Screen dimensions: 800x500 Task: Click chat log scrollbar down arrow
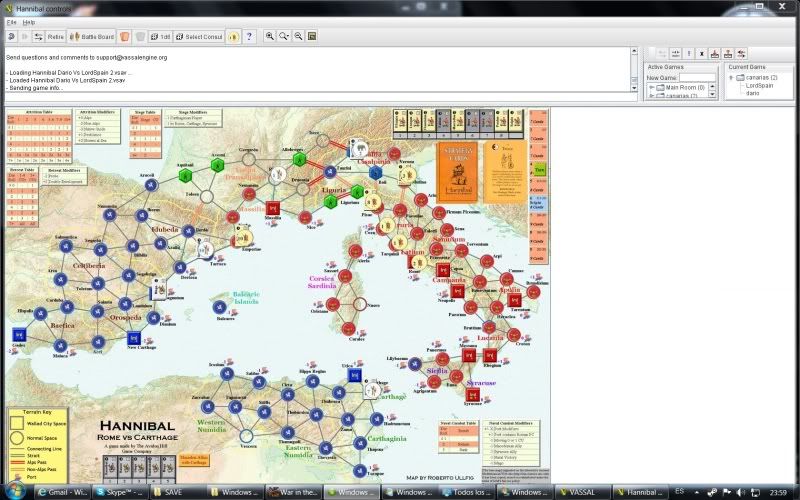click(x=634, y=88)
